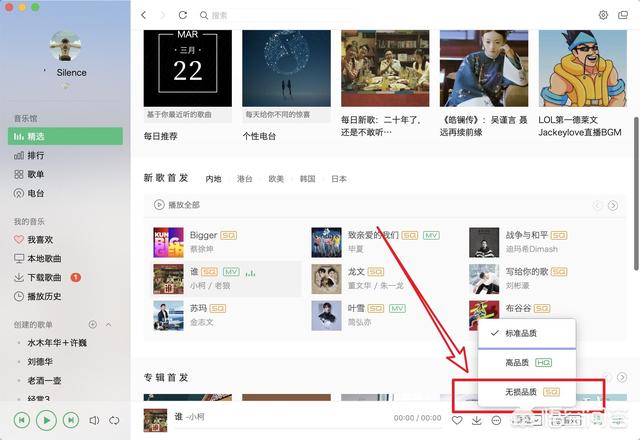Toggle loop playback mode icon
Image resolution: width=640 pixels, height=440 pixels.
point(114,420)
